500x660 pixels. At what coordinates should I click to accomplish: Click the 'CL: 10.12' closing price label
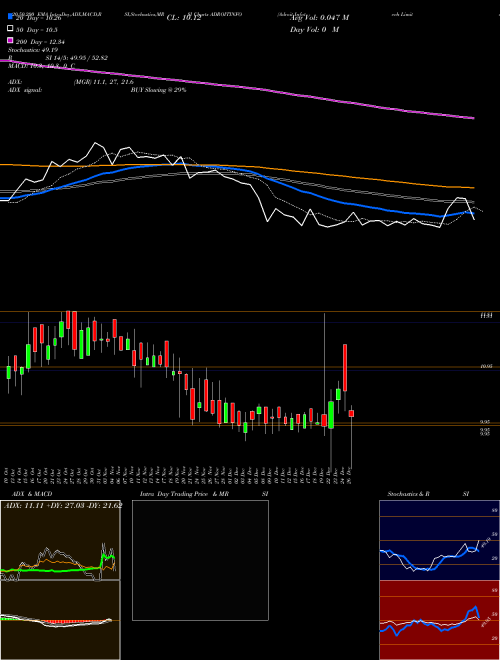[x=184, y=18]
